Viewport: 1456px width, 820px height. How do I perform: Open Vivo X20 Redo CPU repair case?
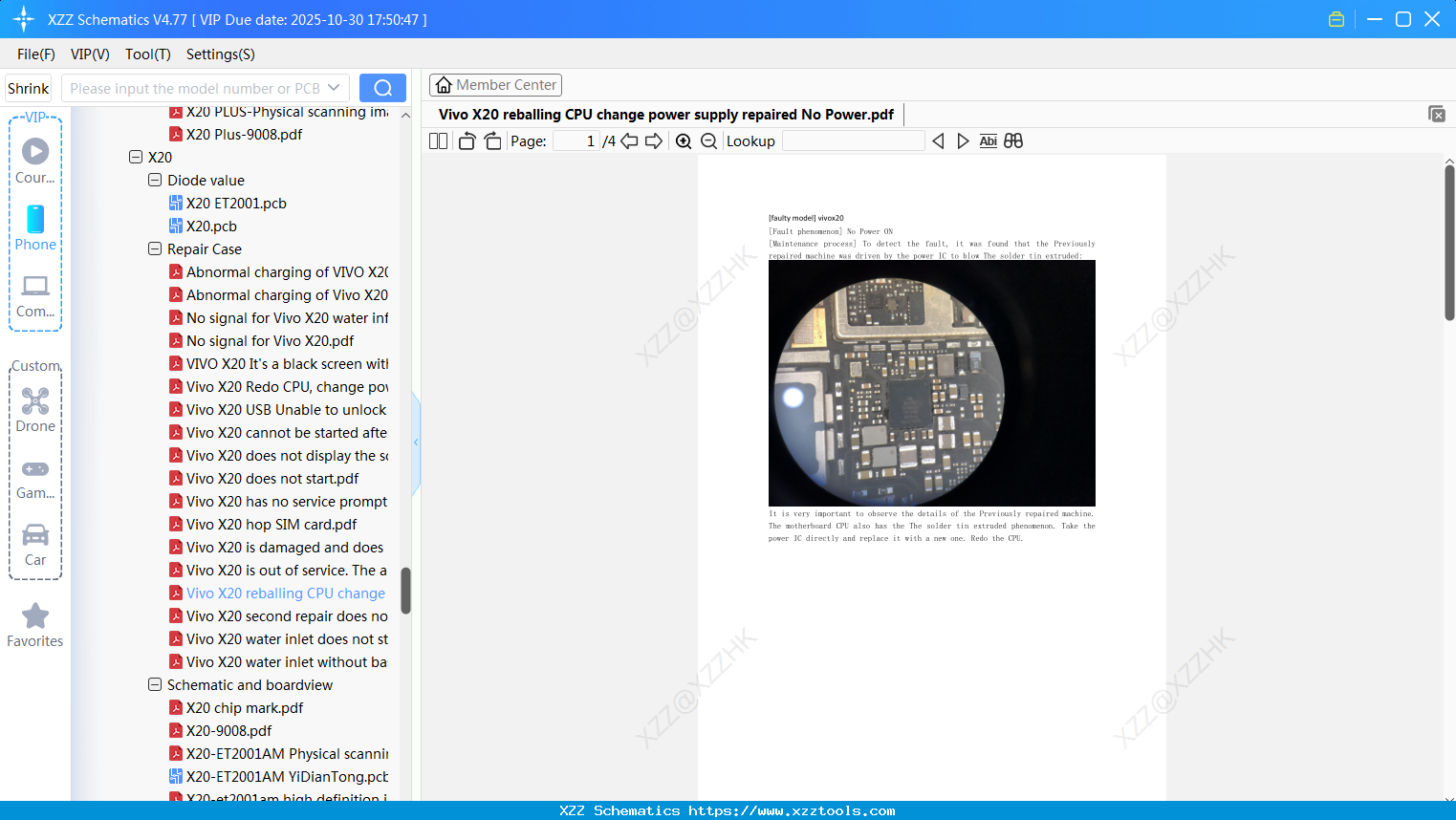[x=287, y=386]
